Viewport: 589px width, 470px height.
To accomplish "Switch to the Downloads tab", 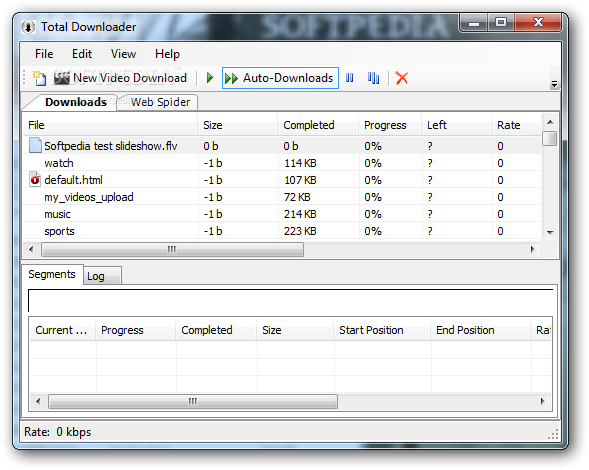I will click(76, 102).
